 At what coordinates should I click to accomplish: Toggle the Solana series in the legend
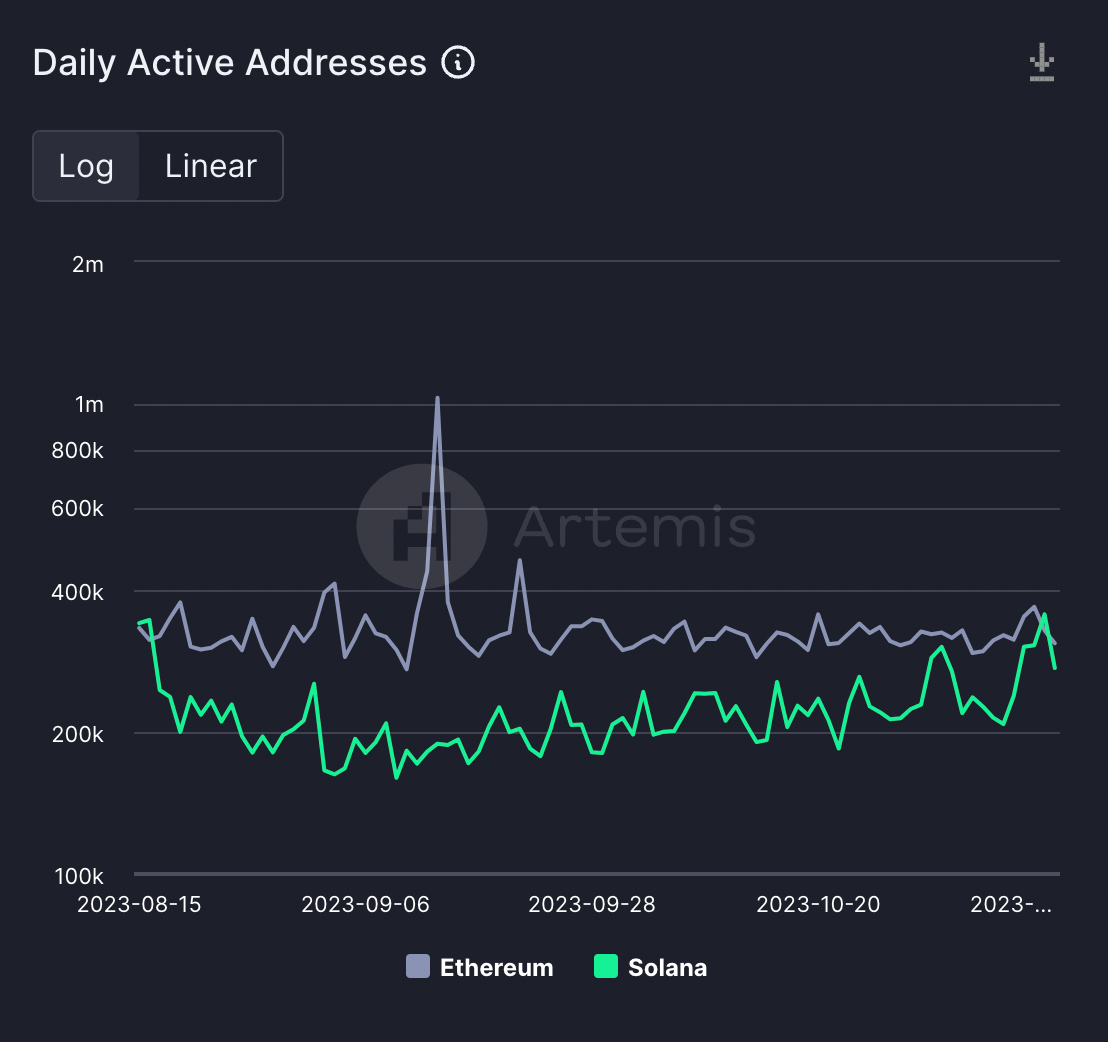click(651, 967)
